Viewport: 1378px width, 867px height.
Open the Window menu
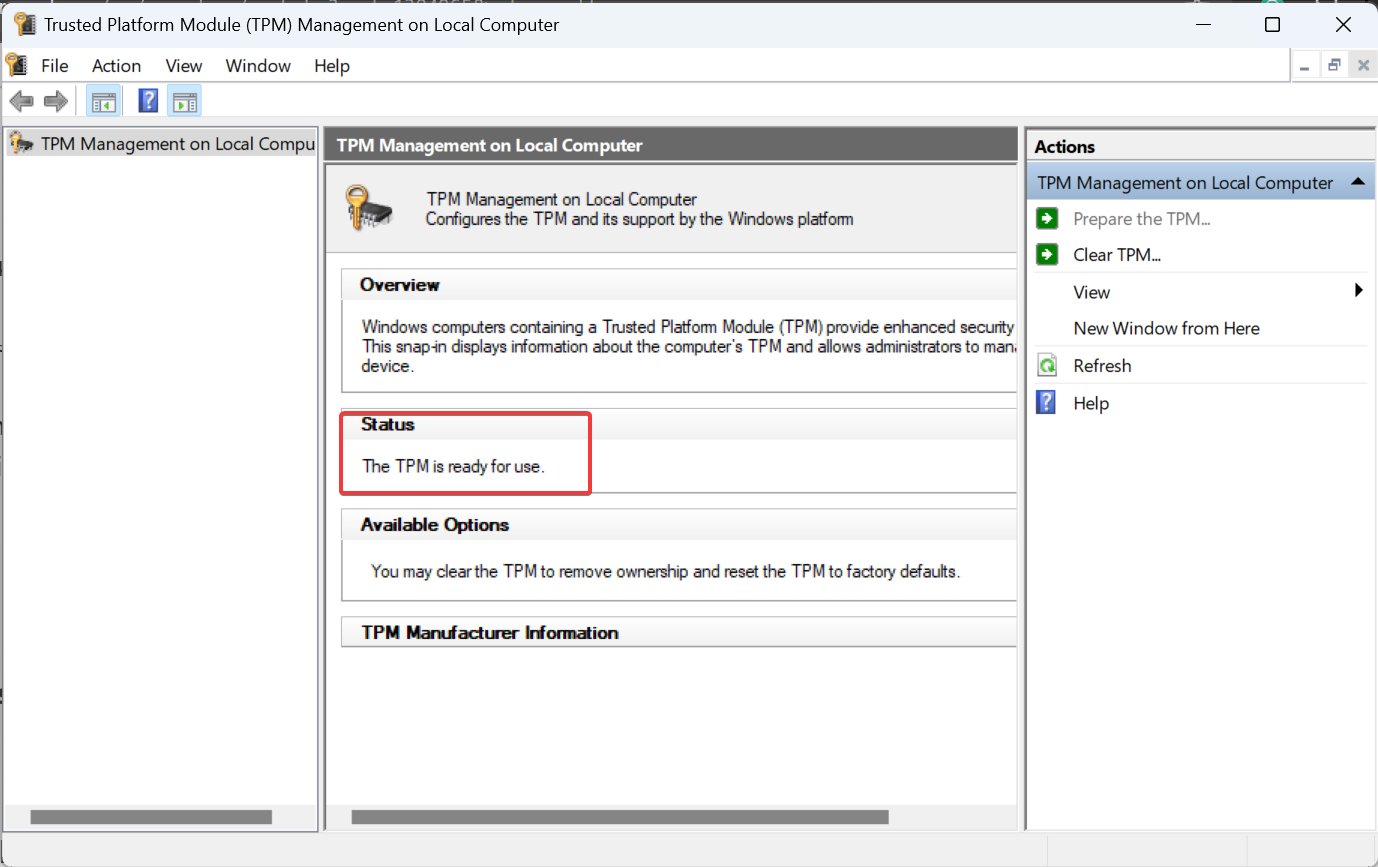[x=258, y=66]
